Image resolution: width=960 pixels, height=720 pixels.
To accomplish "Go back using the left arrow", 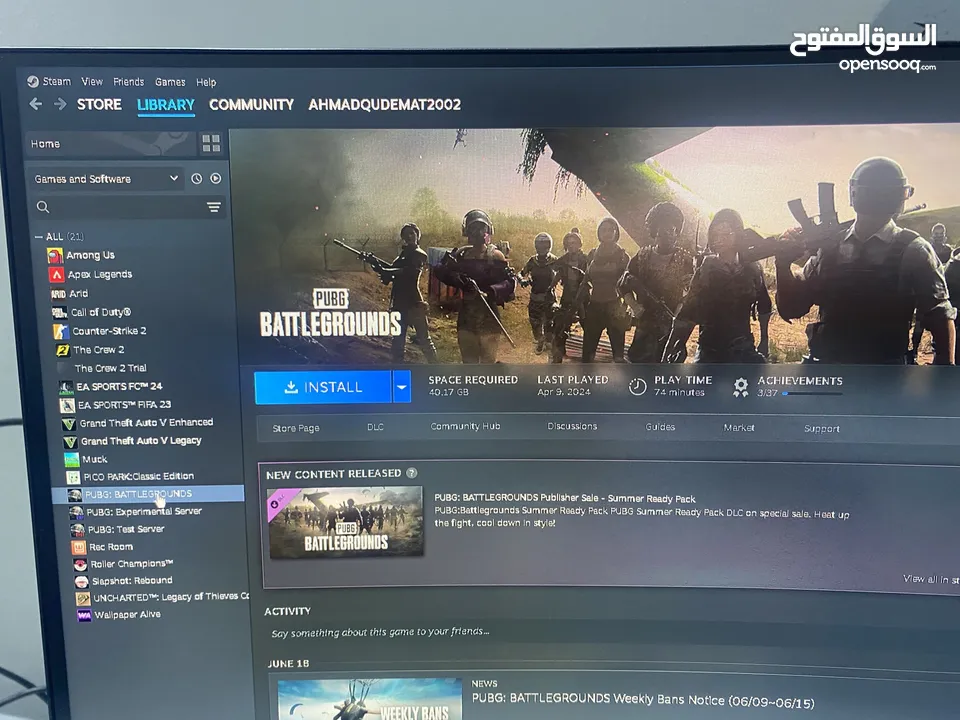I will coord(36,104).
